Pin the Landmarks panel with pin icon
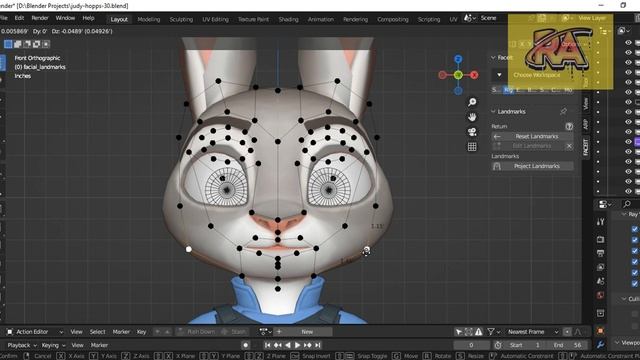 point(564,111)
